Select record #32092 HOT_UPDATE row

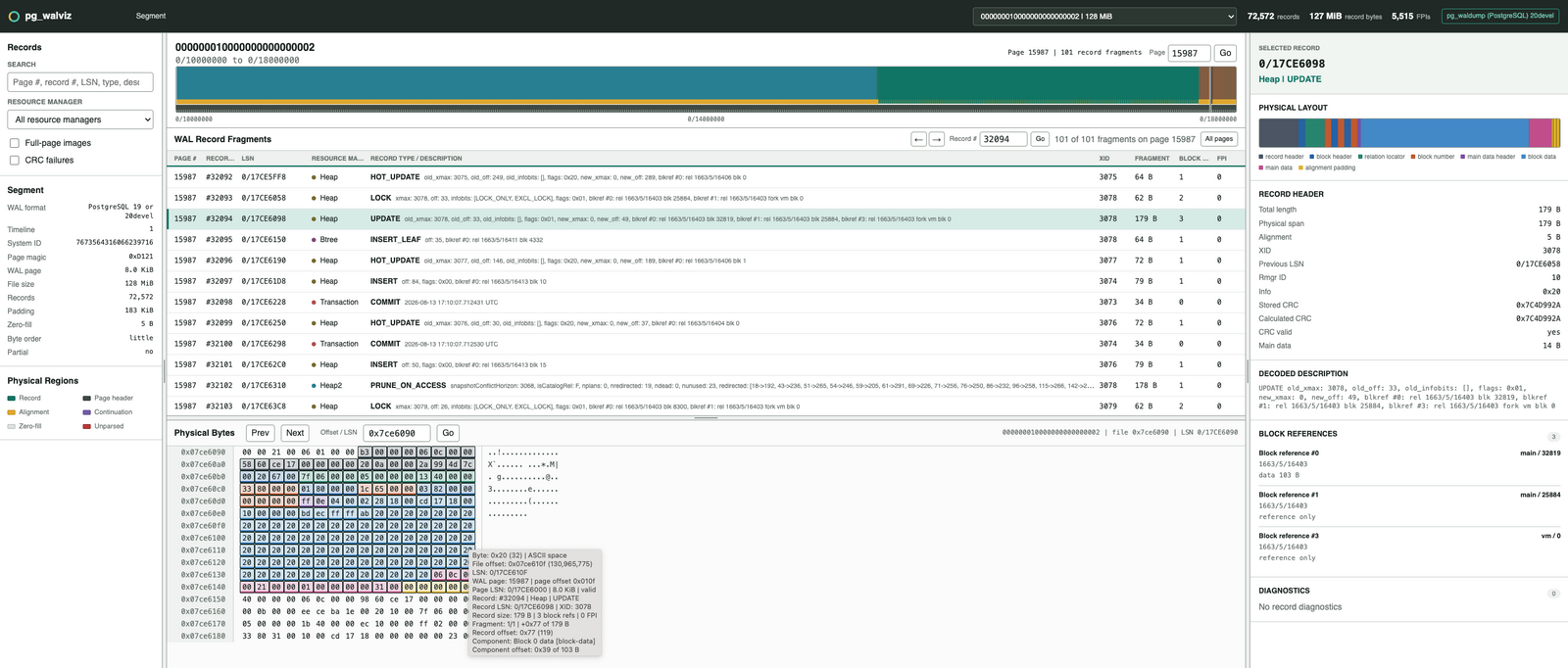pos(706,177)
